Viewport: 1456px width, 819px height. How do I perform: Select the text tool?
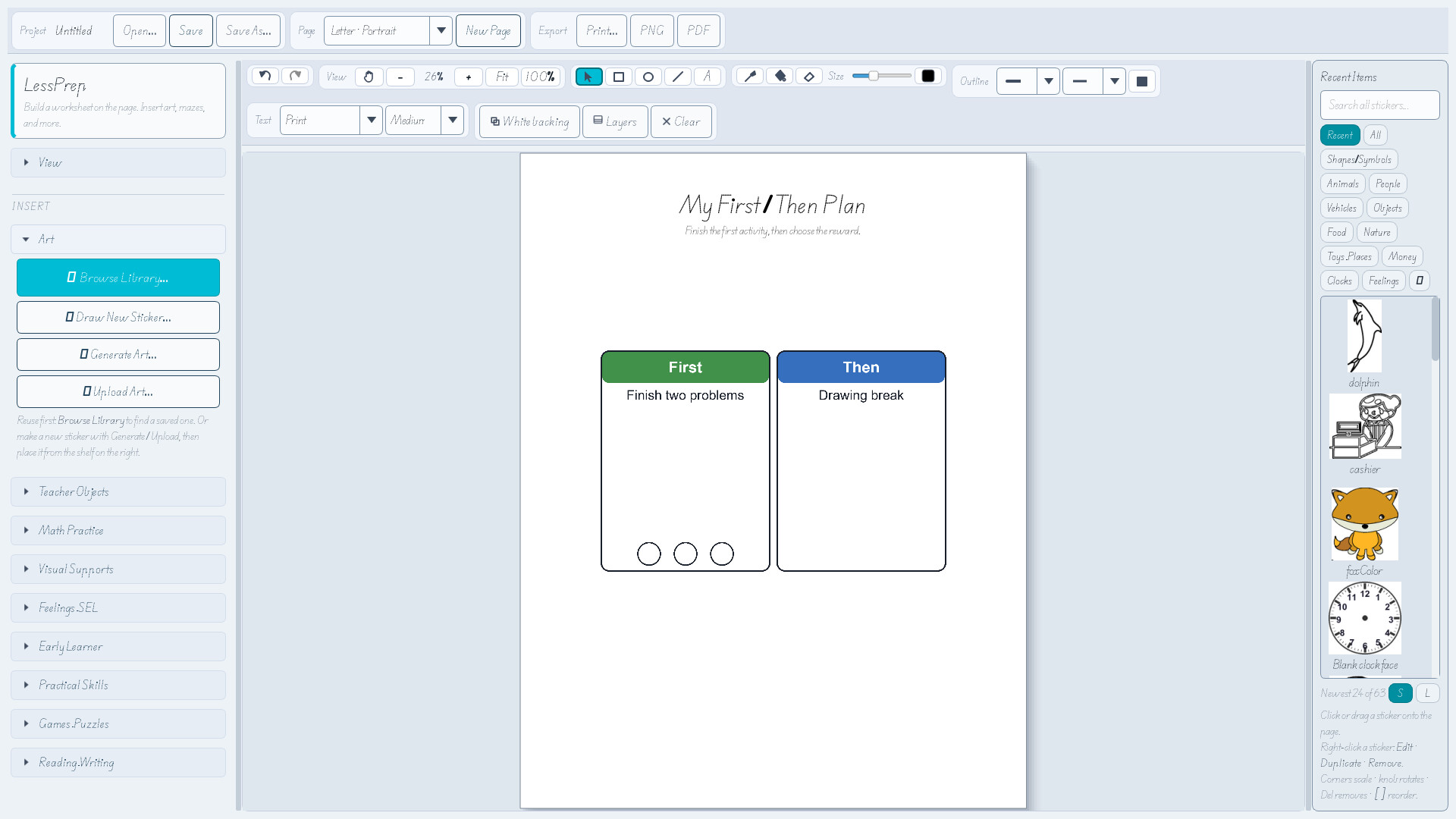708,77
